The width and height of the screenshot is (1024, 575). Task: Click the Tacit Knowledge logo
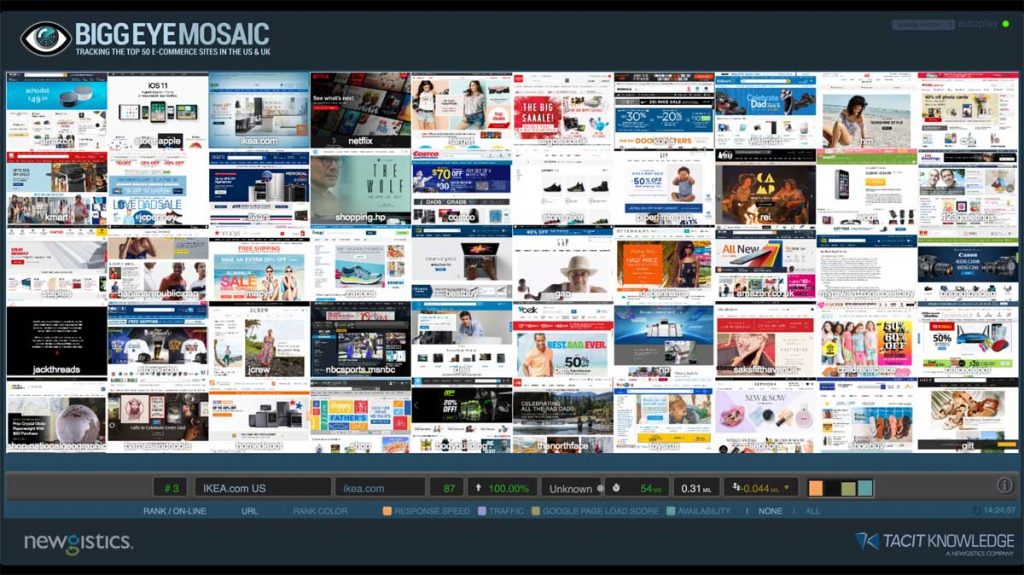934,543
